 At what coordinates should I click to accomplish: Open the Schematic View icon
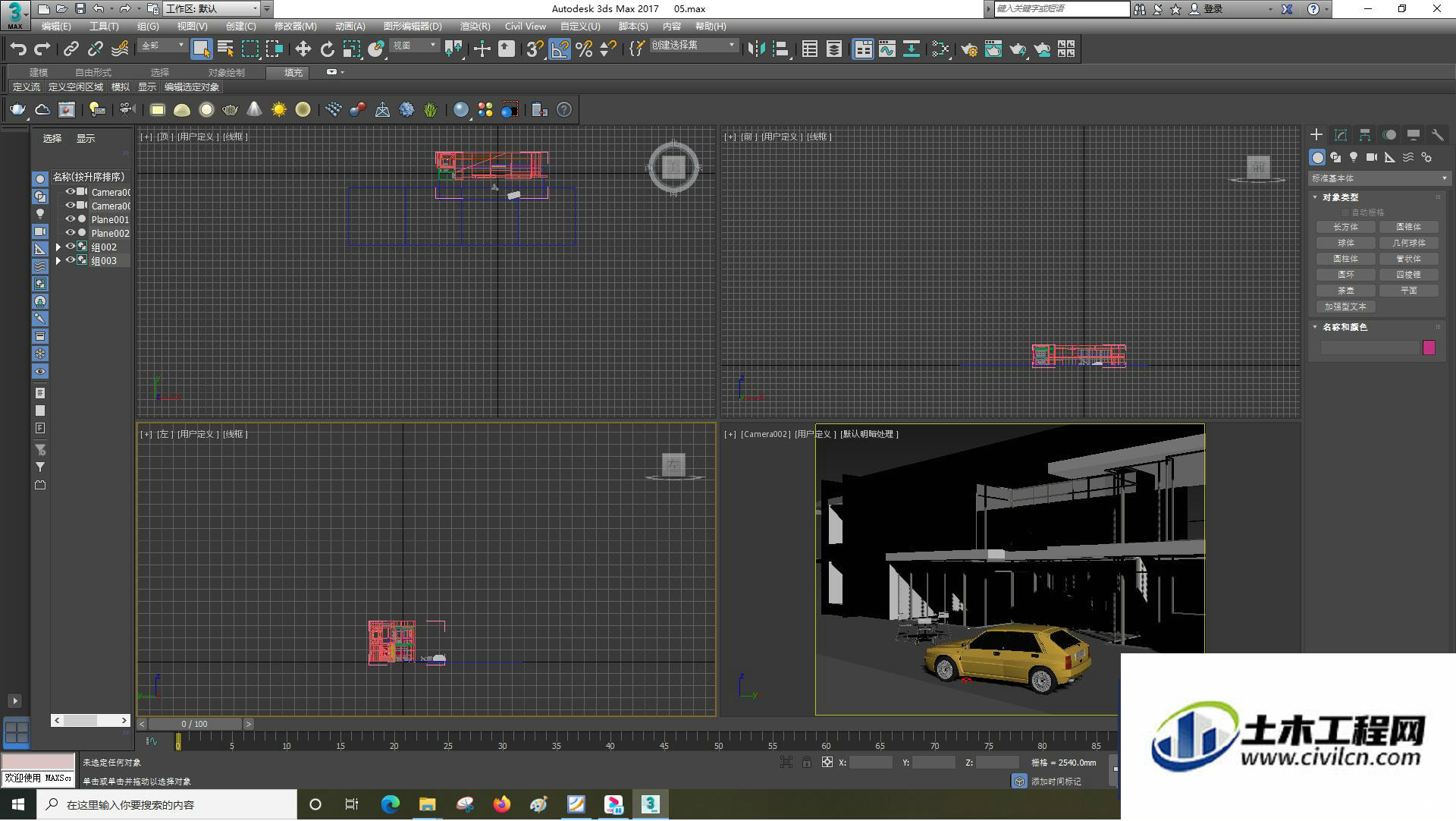[912, 49]
